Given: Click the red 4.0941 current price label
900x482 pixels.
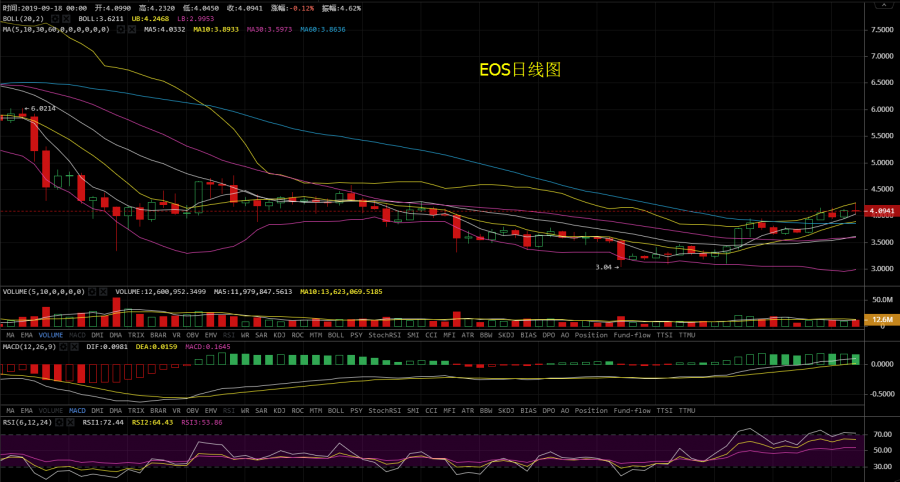Looking at the screenshot, I should (x=882, y=211).
